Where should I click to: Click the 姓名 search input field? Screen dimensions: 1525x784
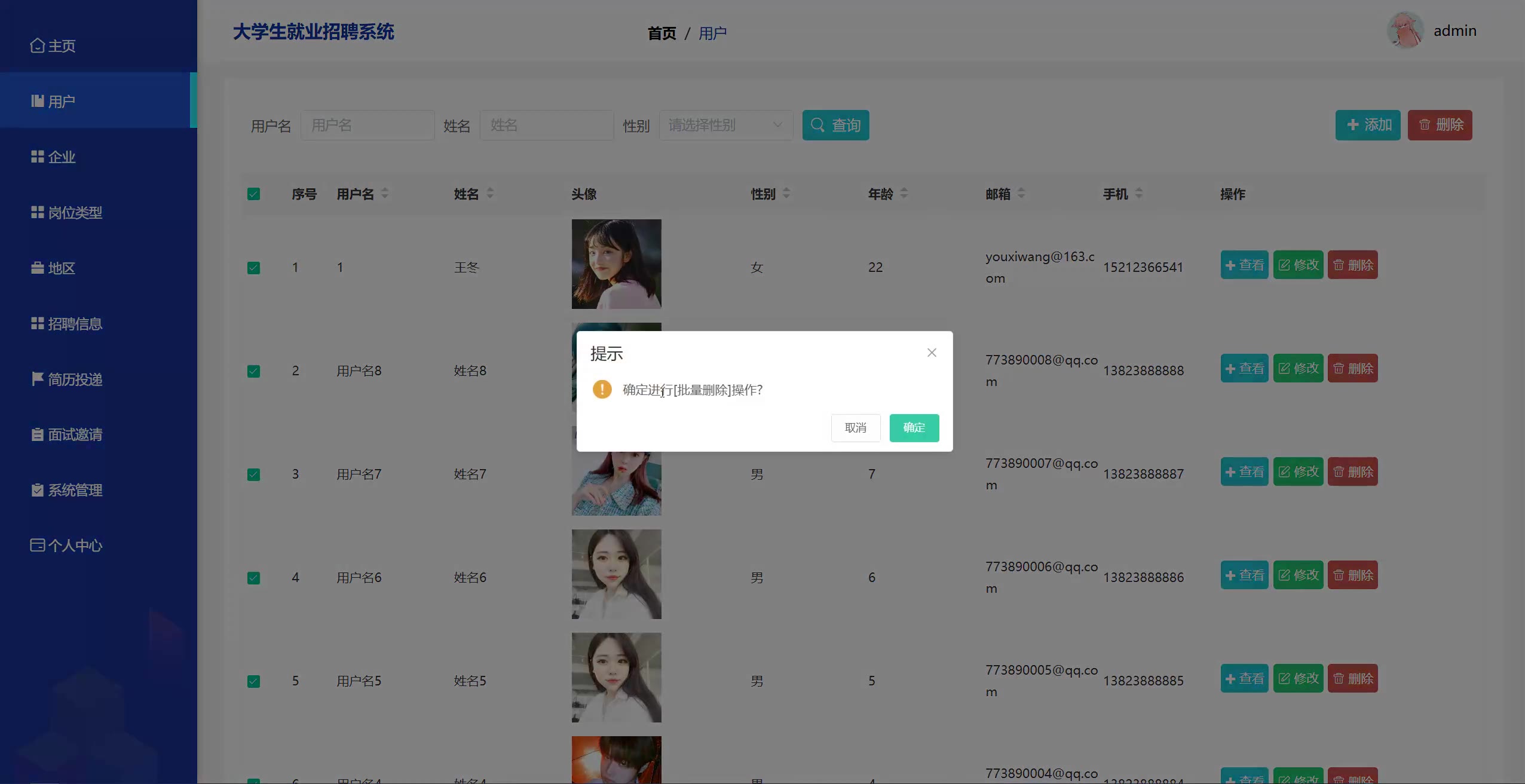546,125
